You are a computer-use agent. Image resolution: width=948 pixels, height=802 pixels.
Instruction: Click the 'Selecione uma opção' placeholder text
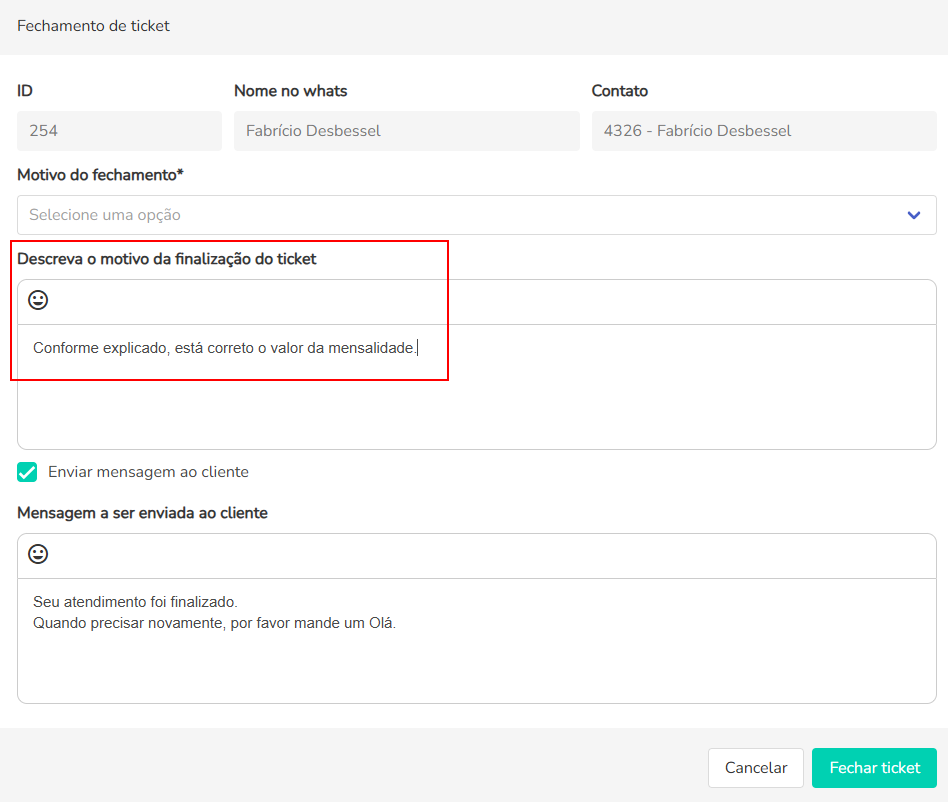(105, 215)
